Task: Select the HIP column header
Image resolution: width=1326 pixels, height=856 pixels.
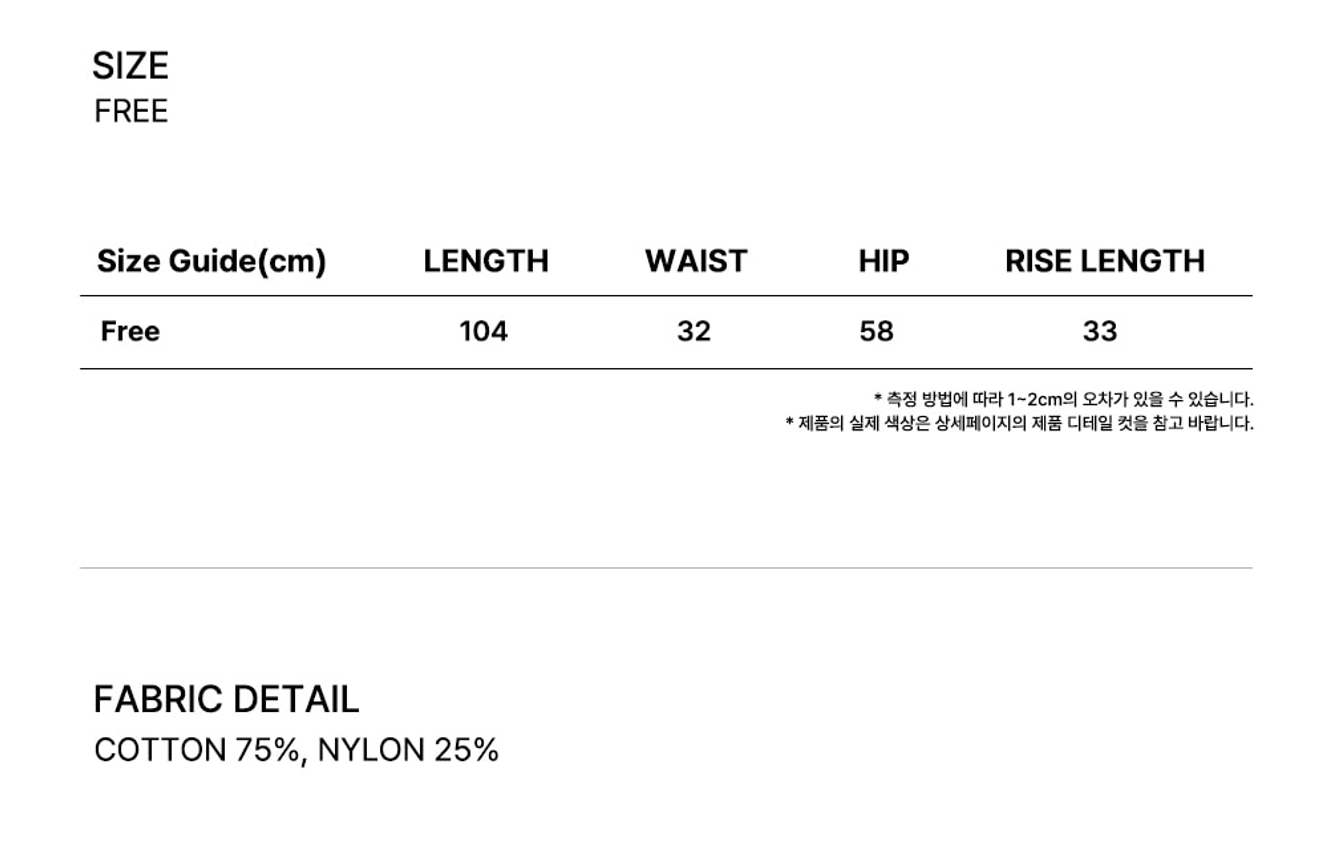Action: tap(883, 261)
